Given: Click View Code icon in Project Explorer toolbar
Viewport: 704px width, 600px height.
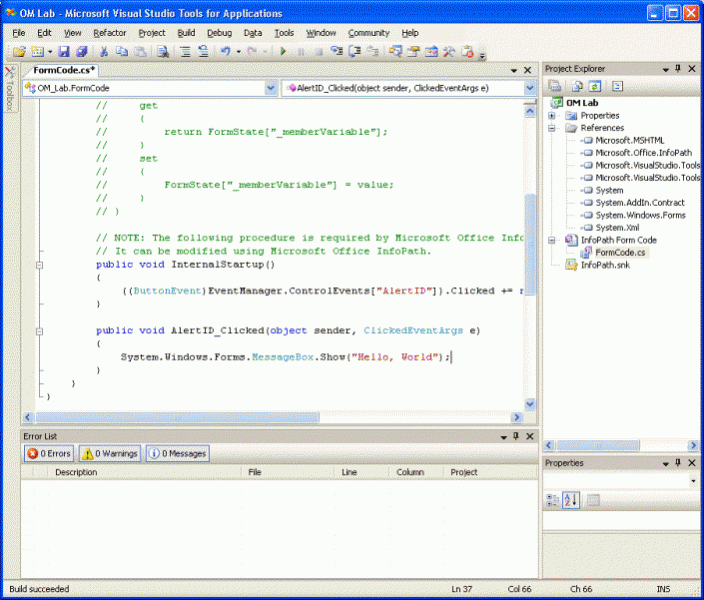Looking at the screenshot, I should click(617, 86).
